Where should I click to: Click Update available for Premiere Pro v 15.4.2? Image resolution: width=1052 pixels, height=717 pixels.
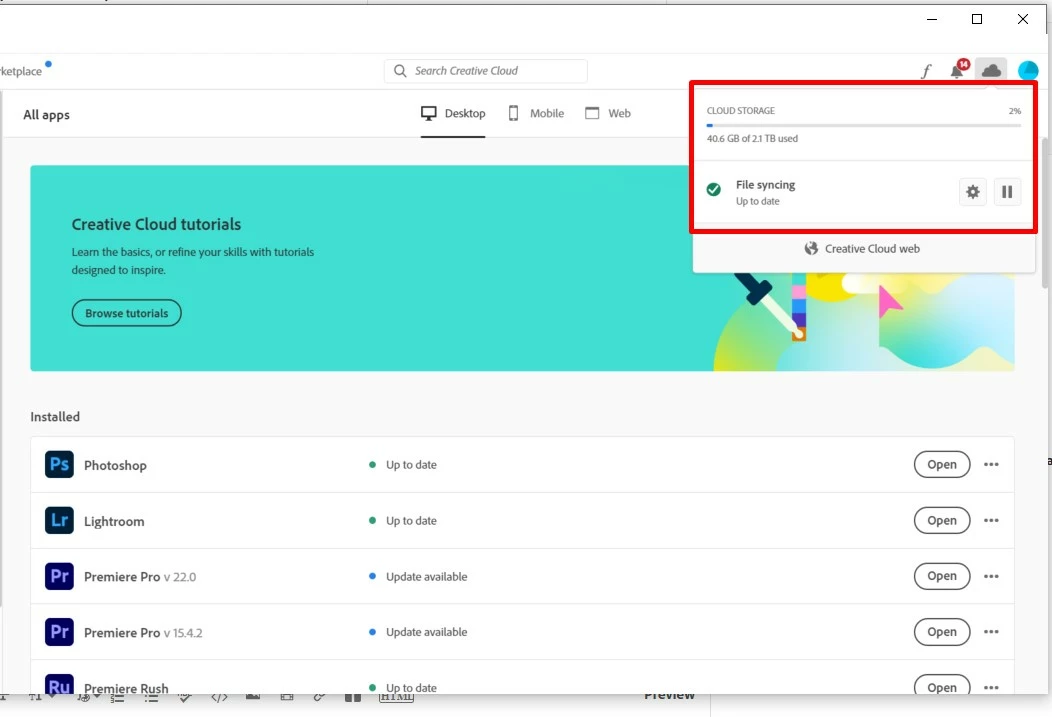click(x=427, y=632)
